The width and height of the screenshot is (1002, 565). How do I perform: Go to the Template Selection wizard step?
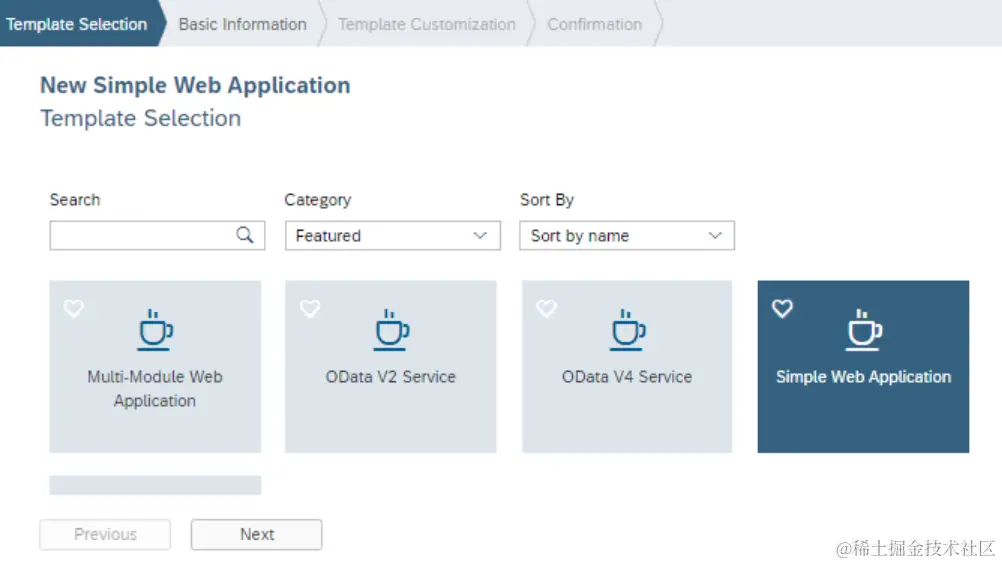pos(77,24)
